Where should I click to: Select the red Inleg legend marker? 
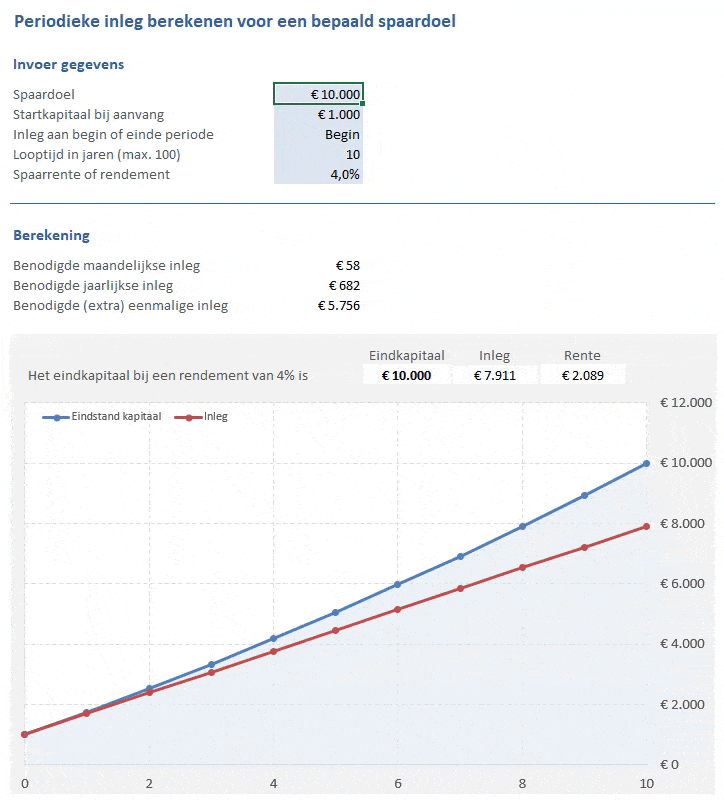(189, 416)
